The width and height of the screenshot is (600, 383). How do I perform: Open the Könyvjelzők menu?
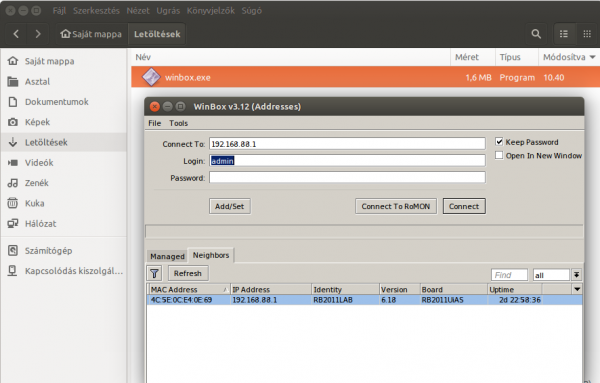point(211,11)
